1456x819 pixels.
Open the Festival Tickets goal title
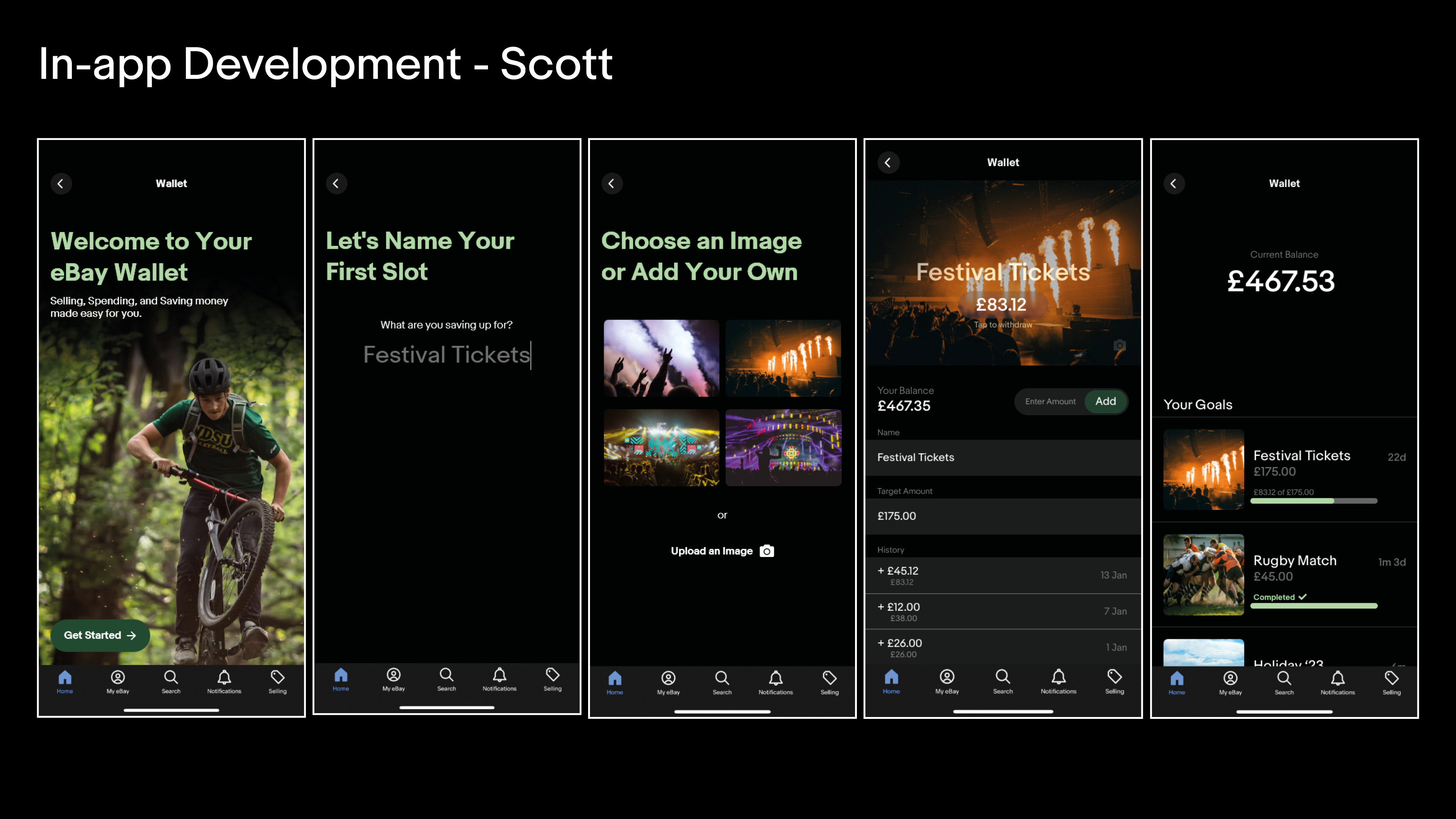(1302, 455)
